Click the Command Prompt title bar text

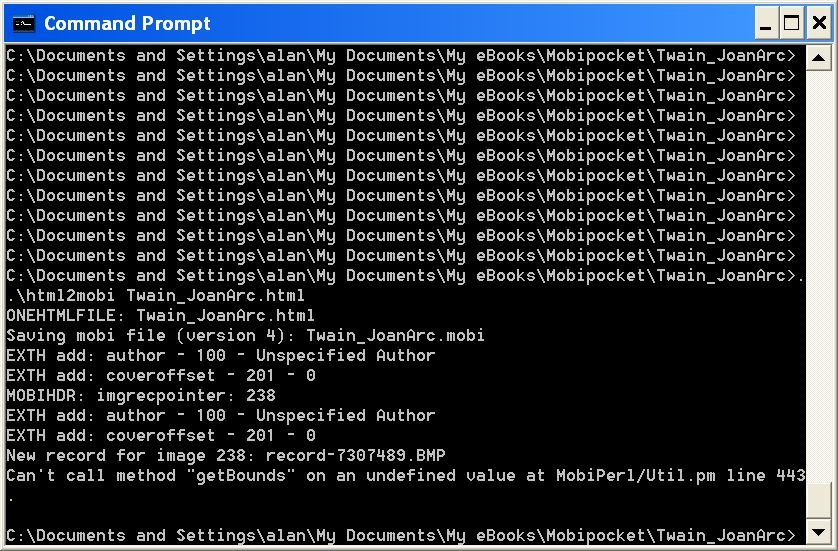click(x=127, y=23)
